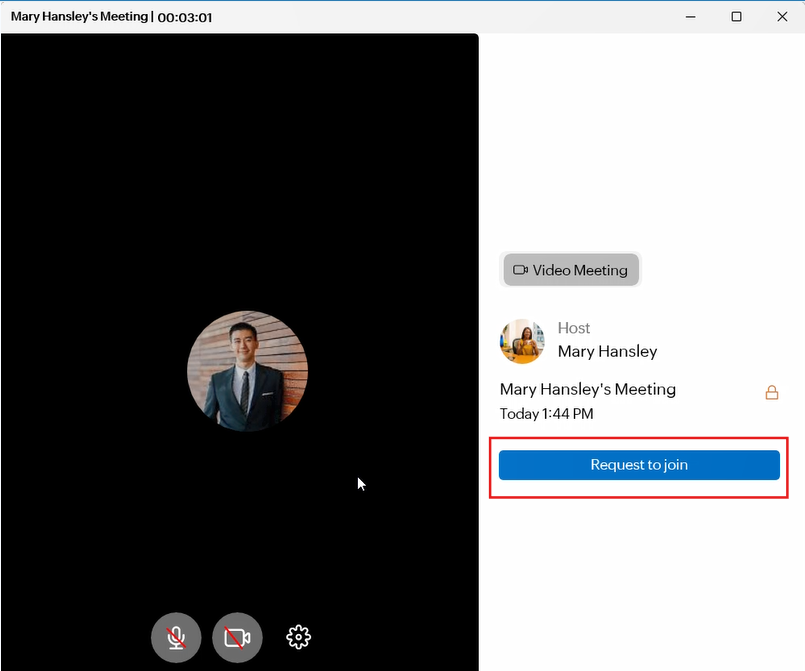Click the orange lock icon
Screen dimensions: 805x671
771,393
